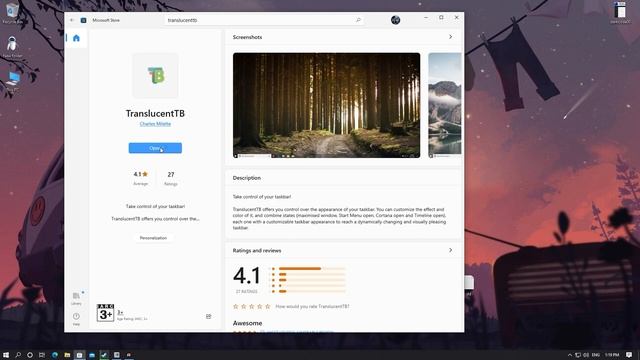Open the forest screenshot thumbnail

pyautogui.click(x=327, y=105)
